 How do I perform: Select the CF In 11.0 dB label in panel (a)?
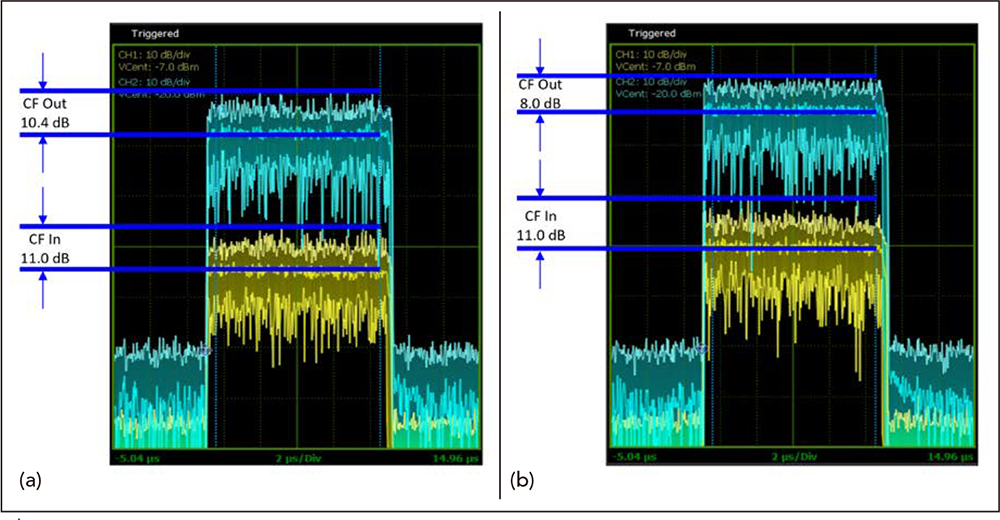coord(42,248)
